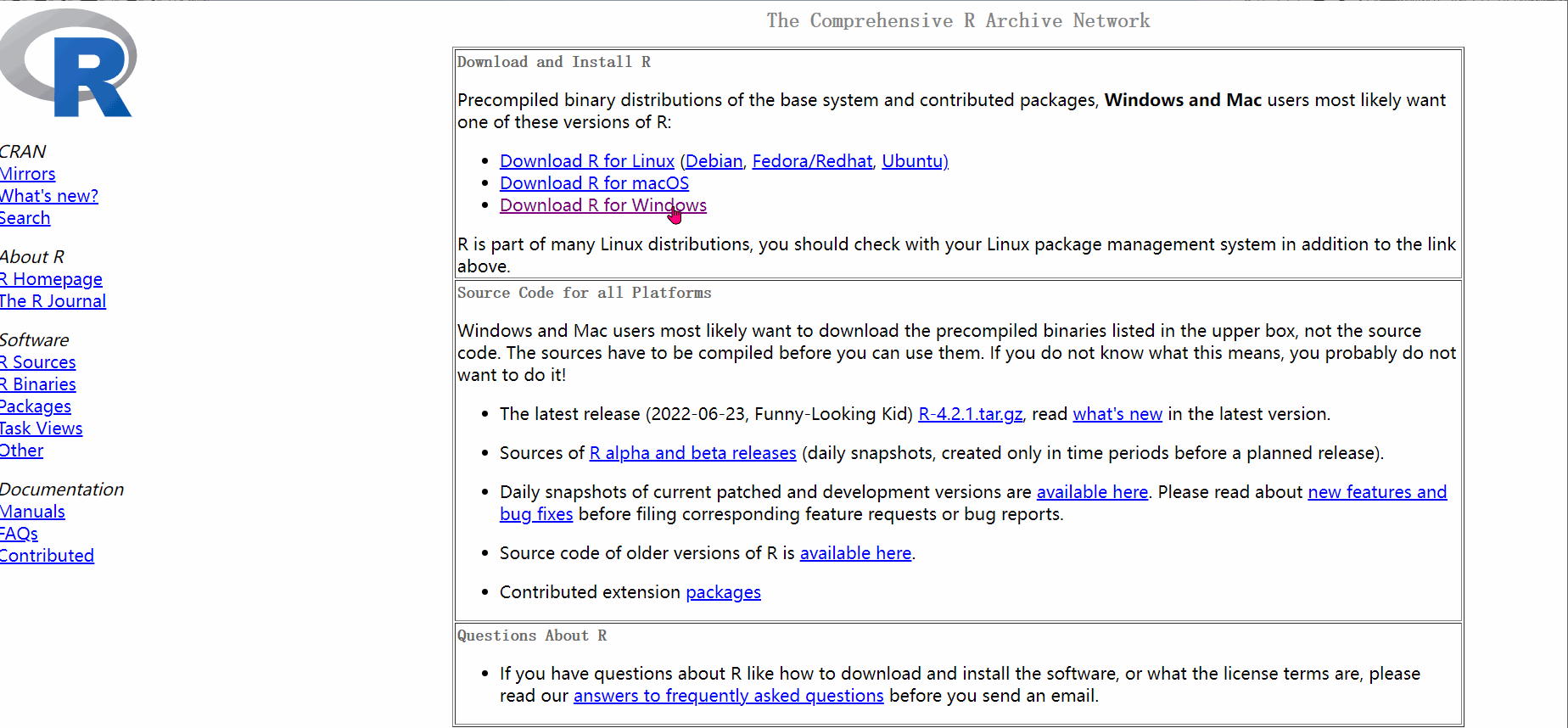Image resolution: width=1568 pixels, height=728 pixels.
Task: Click Download R for Windows
Action: [602, 205]
